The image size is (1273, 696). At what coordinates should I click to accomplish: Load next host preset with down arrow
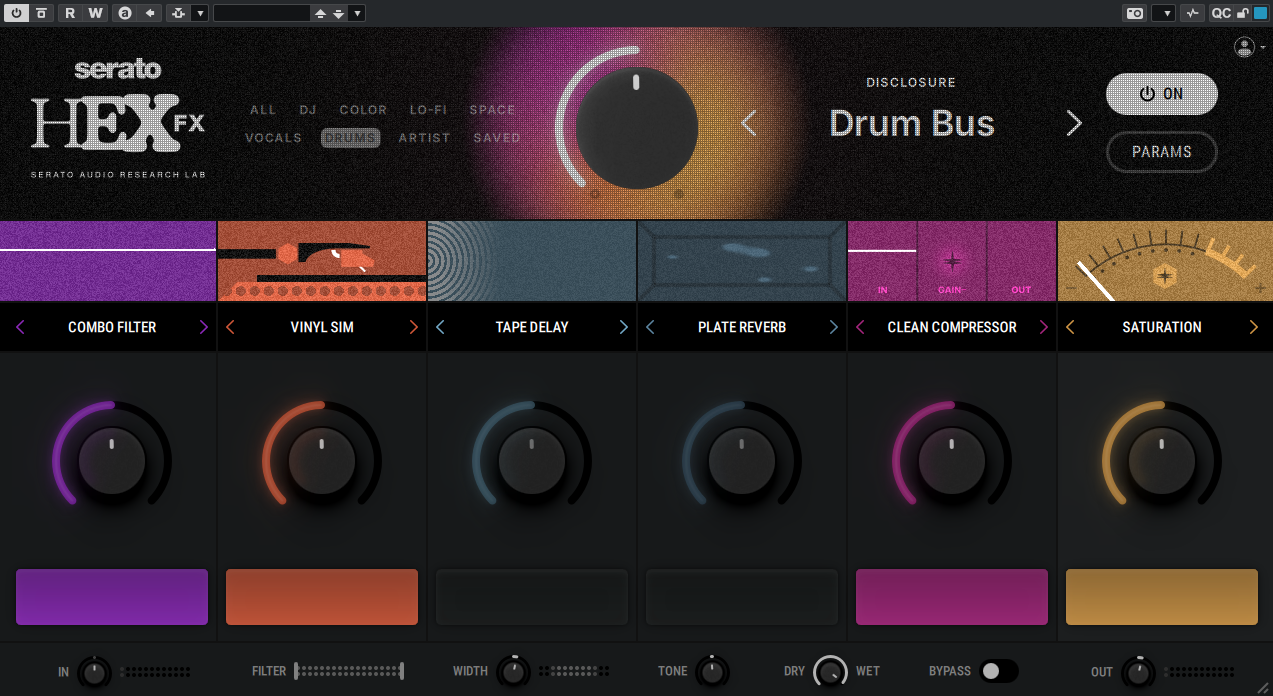click(x=339, y=13)
